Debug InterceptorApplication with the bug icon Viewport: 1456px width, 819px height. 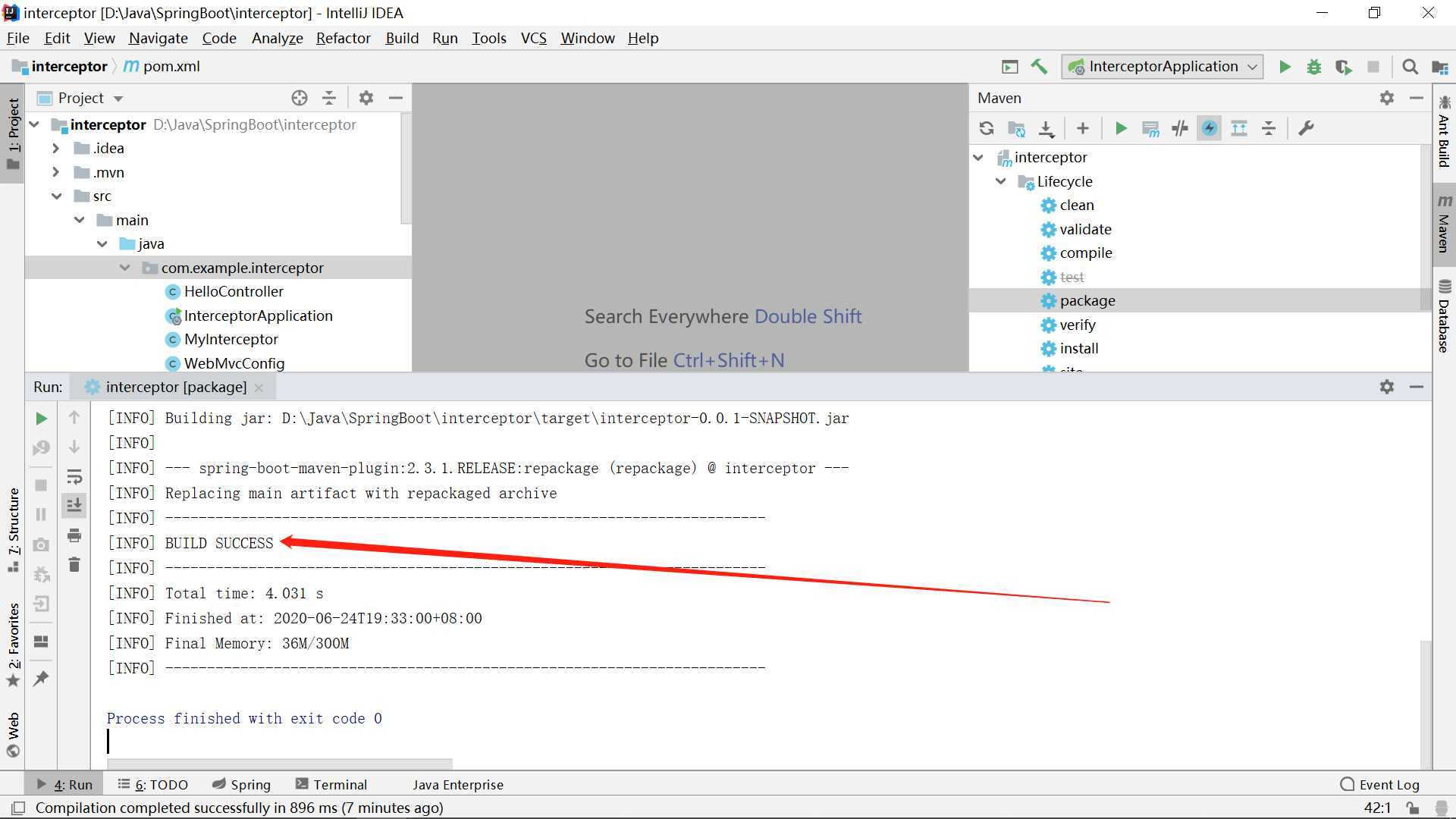[x=1314, y=67]
